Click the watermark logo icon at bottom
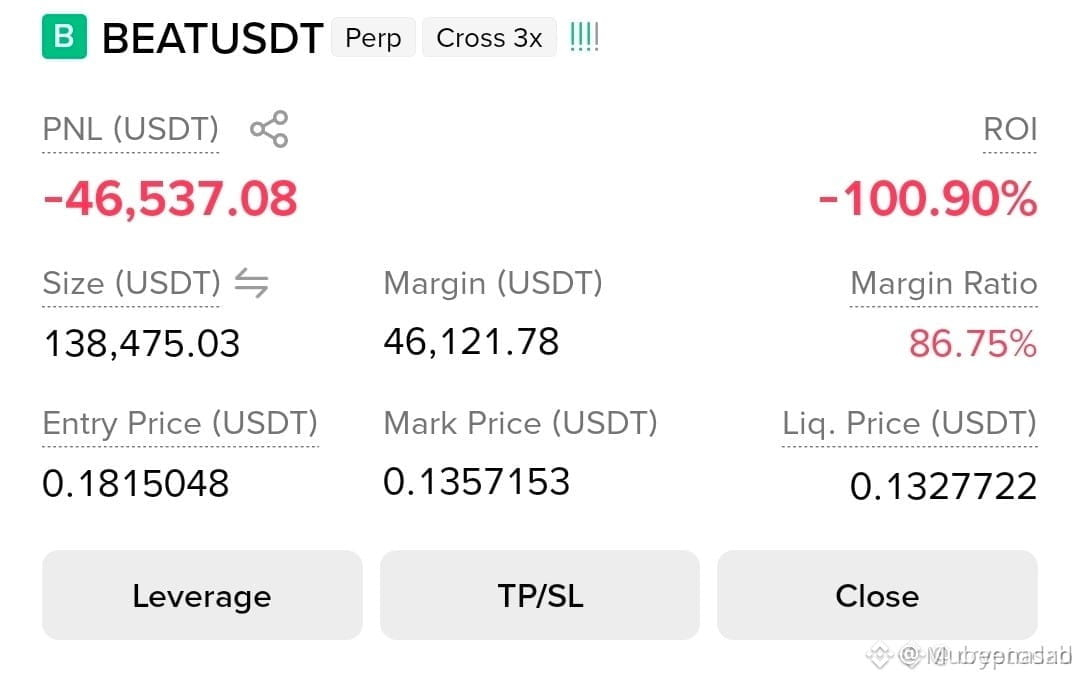 click(880, 655)
